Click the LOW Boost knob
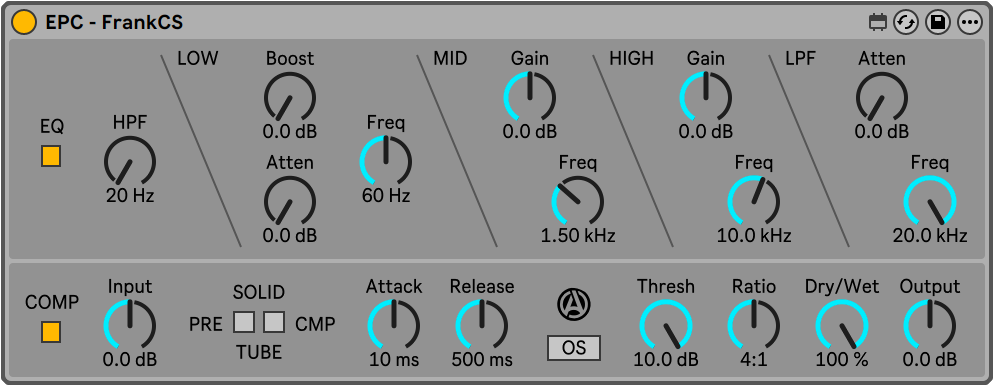The image size is (994, 386). [290, 97]
